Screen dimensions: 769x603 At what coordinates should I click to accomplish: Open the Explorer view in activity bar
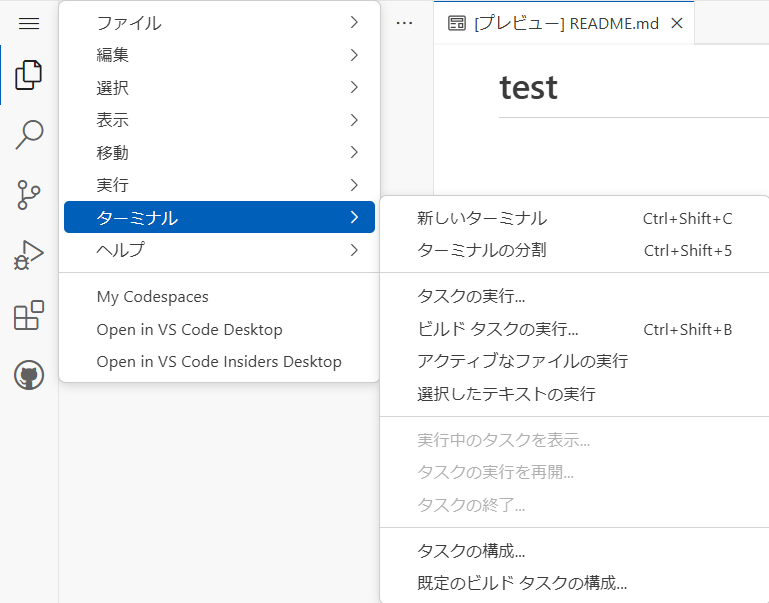29,75
